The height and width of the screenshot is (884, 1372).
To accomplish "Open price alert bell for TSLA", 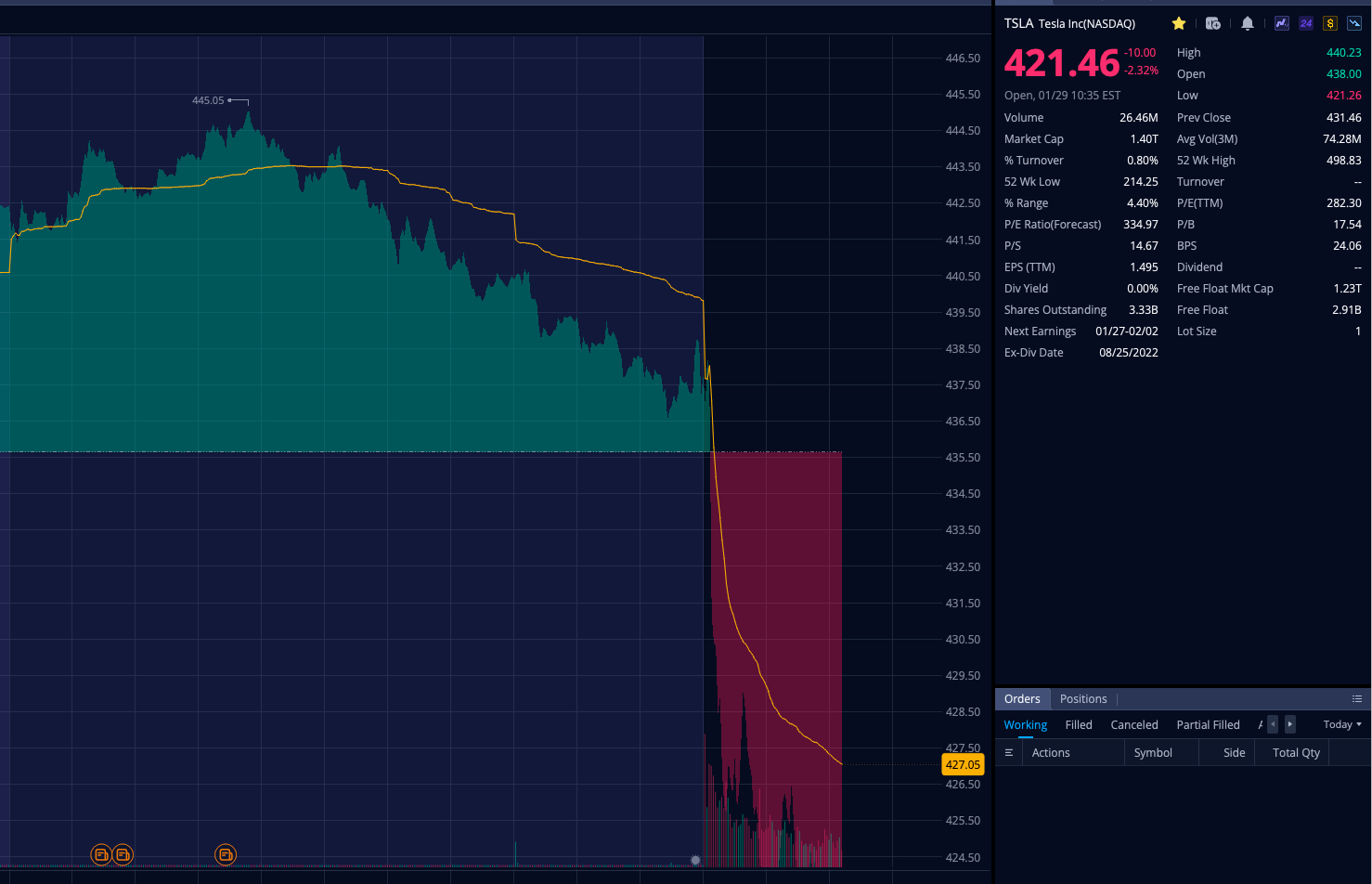I will tap(1248, 23).
